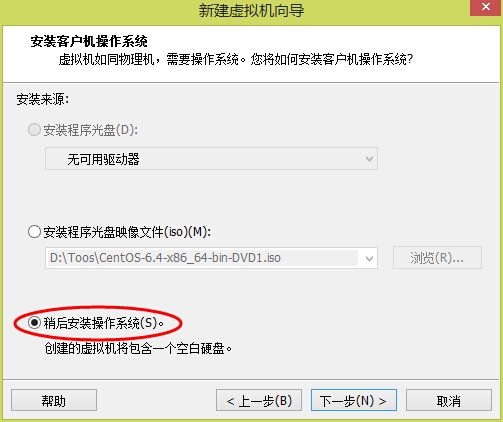Click the 浏览(R)... browse button
This screenshot has height=422, width=503.
(437, 258)
